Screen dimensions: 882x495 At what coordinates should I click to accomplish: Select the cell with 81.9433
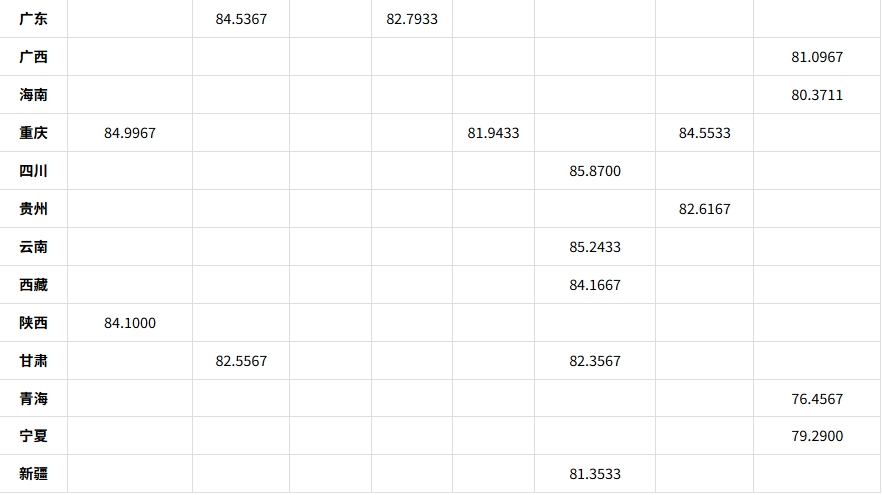tap(493, 133)
